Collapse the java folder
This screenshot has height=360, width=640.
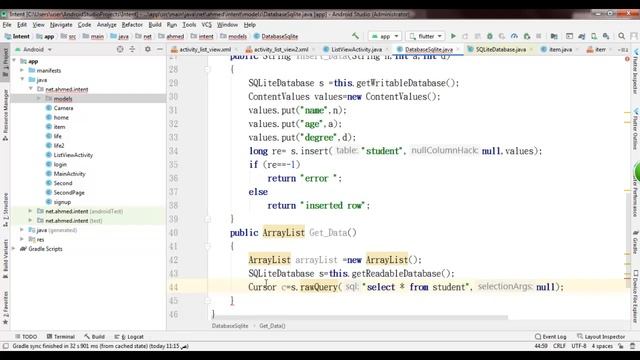22,80
